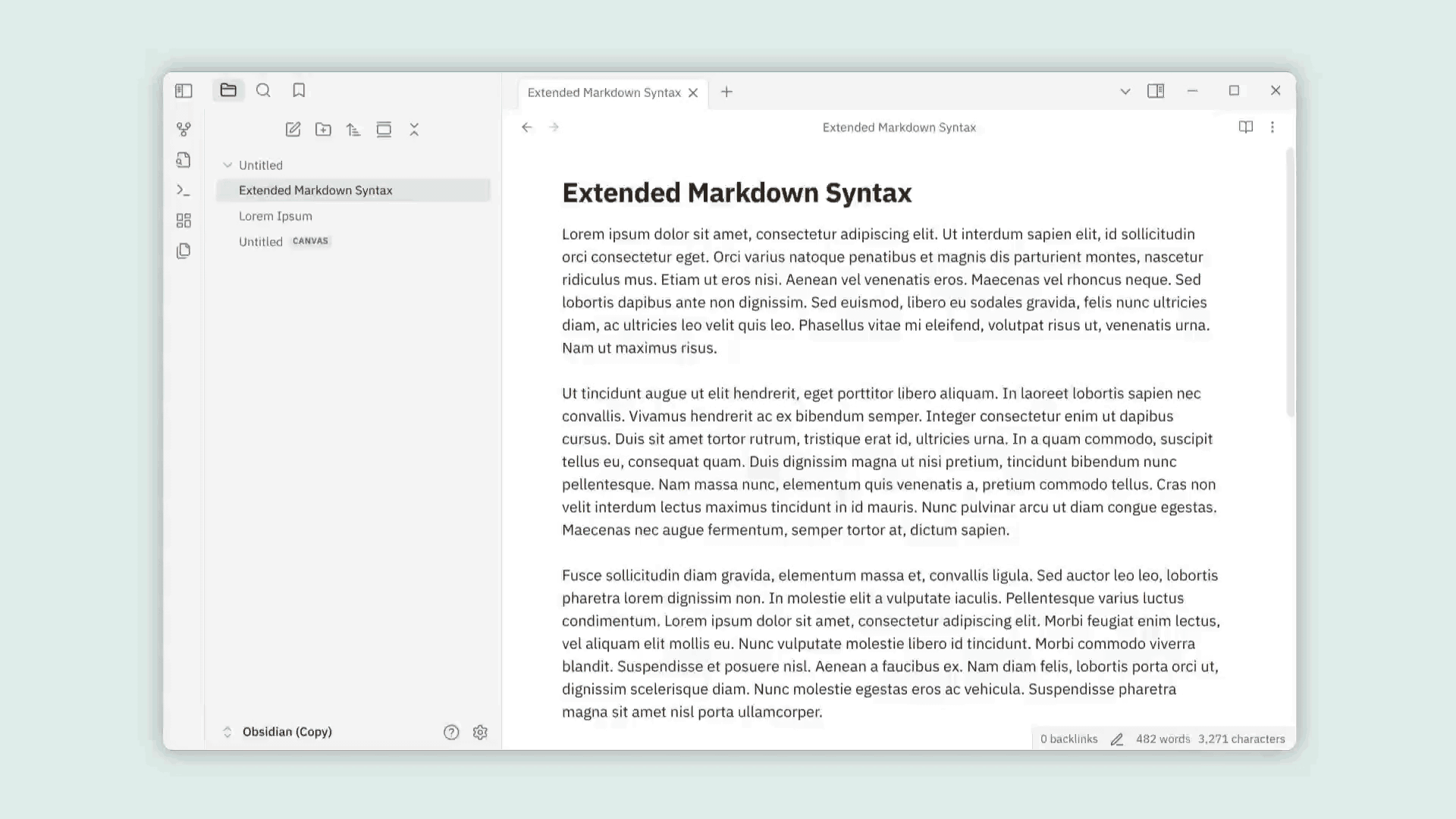This screenshot has width=1456, height=819.
Task: Open the canvas ribbon icon
Action: coord(184,221)
